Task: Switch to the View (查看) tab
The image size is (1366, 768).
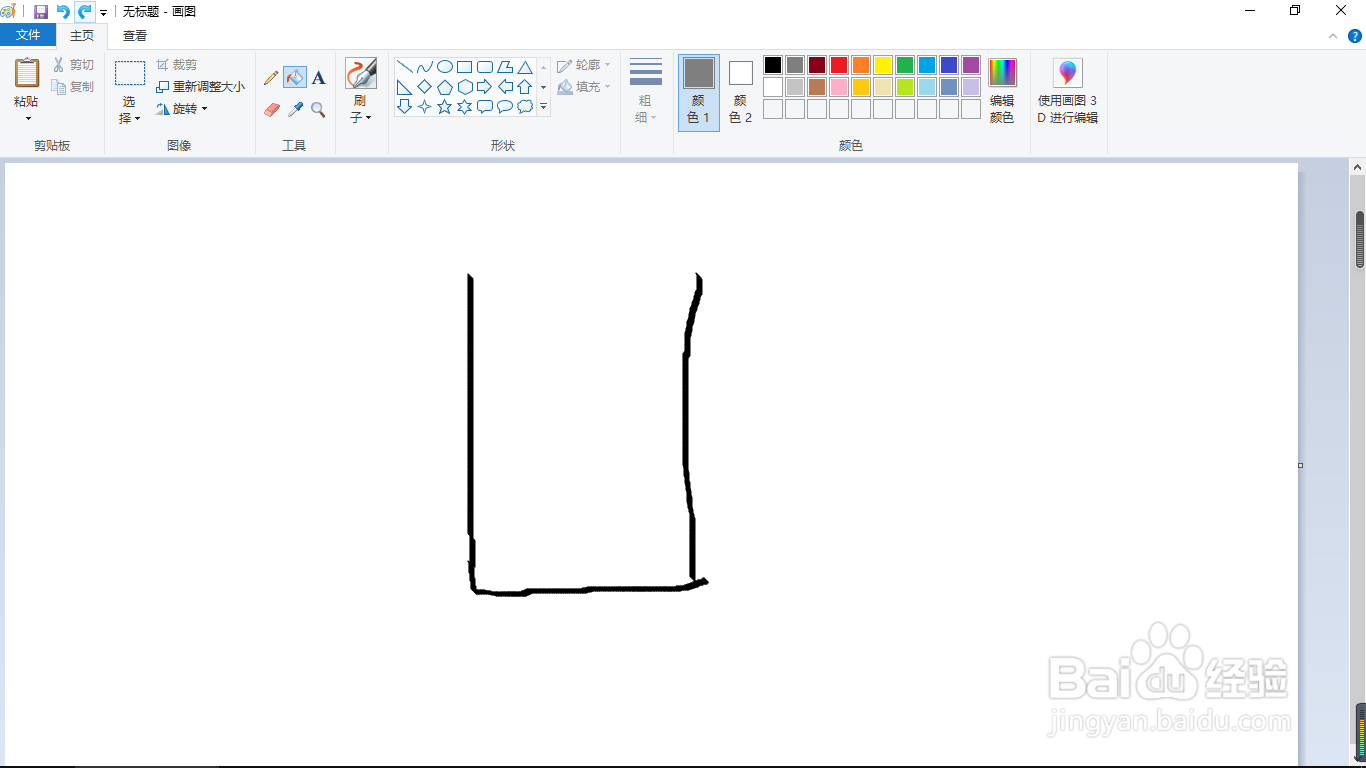Action: point(135,35)
